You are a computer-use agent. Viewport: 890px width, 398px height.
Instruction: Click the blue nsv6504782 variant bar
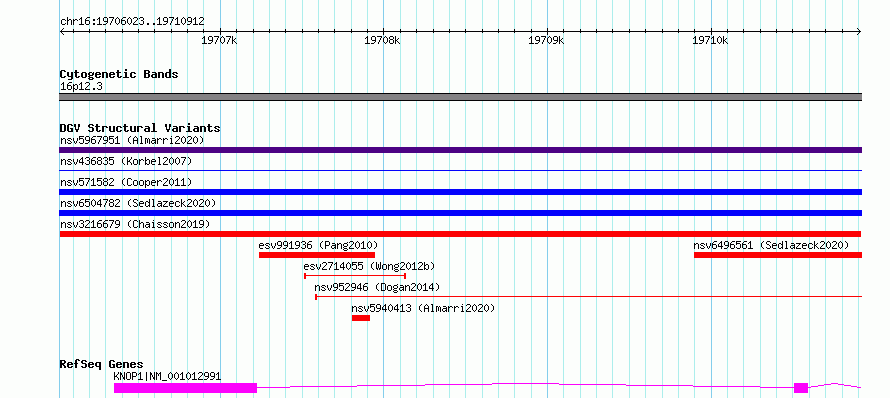coord(460,213)
